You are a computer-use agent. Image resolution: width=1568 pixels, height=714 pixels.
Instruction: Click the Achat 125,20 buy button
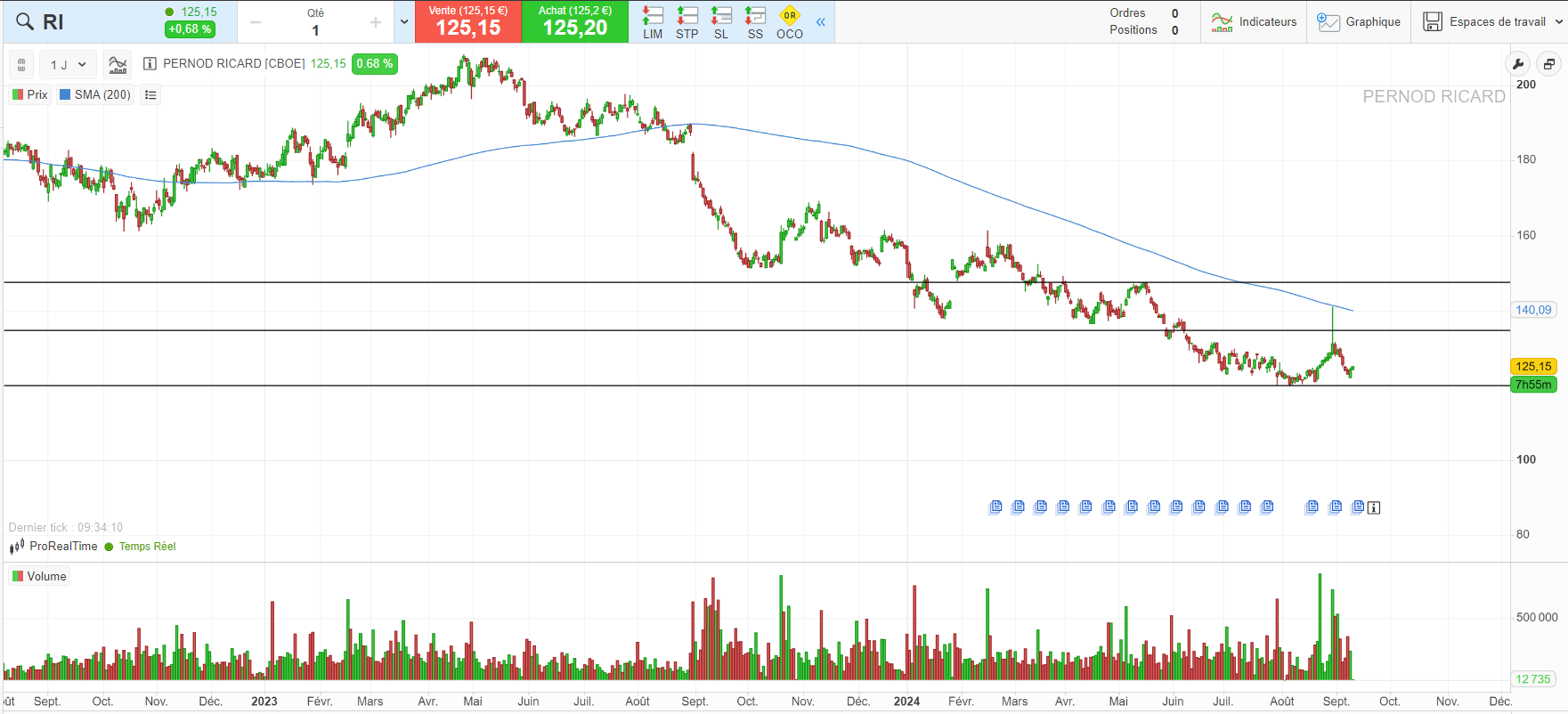tap(574, 22)
